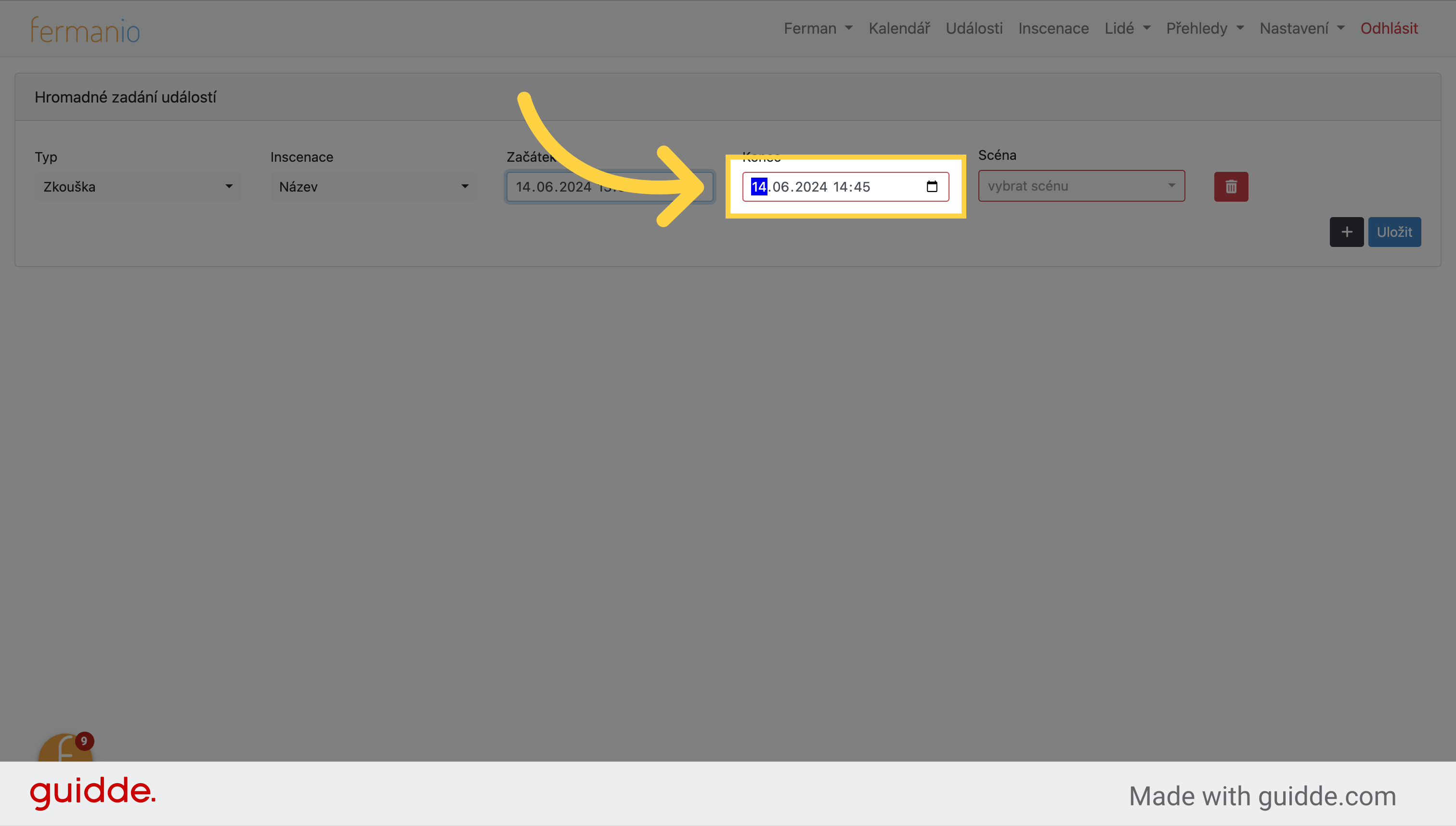The image size is (1456, 826).
Task: Expand the Přehledy menu
Action: (1205, 28)
